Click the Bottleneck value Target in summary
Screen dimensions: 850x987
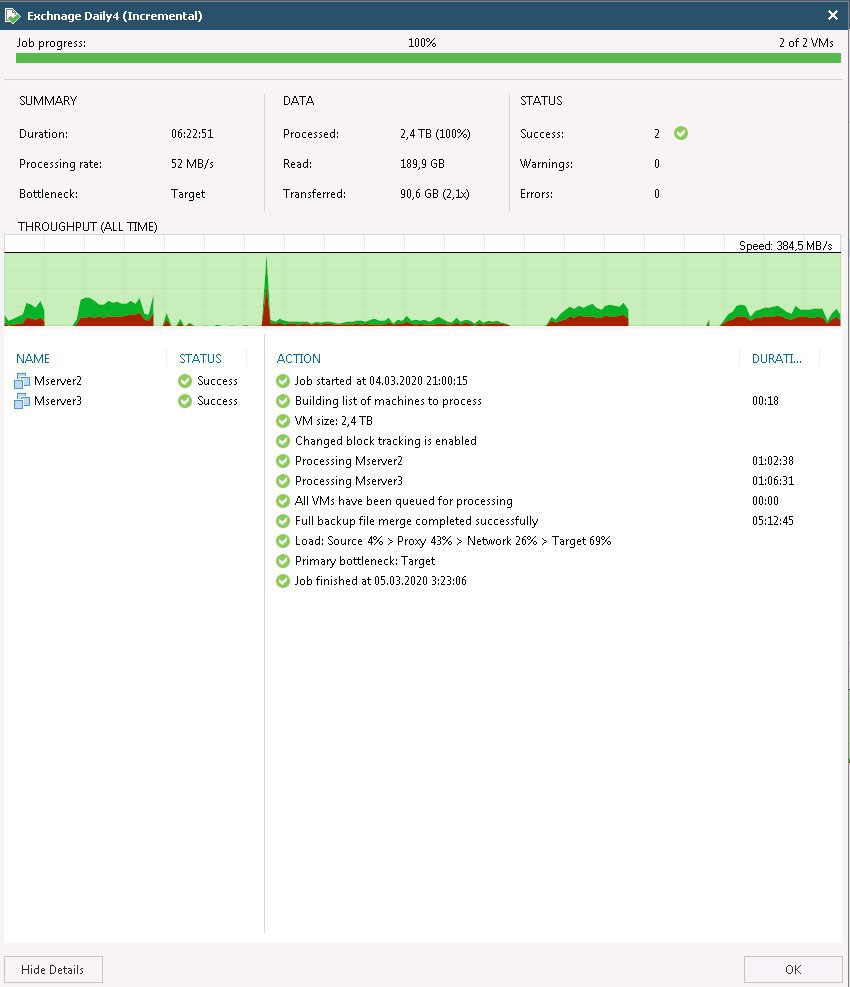(188, 195)
